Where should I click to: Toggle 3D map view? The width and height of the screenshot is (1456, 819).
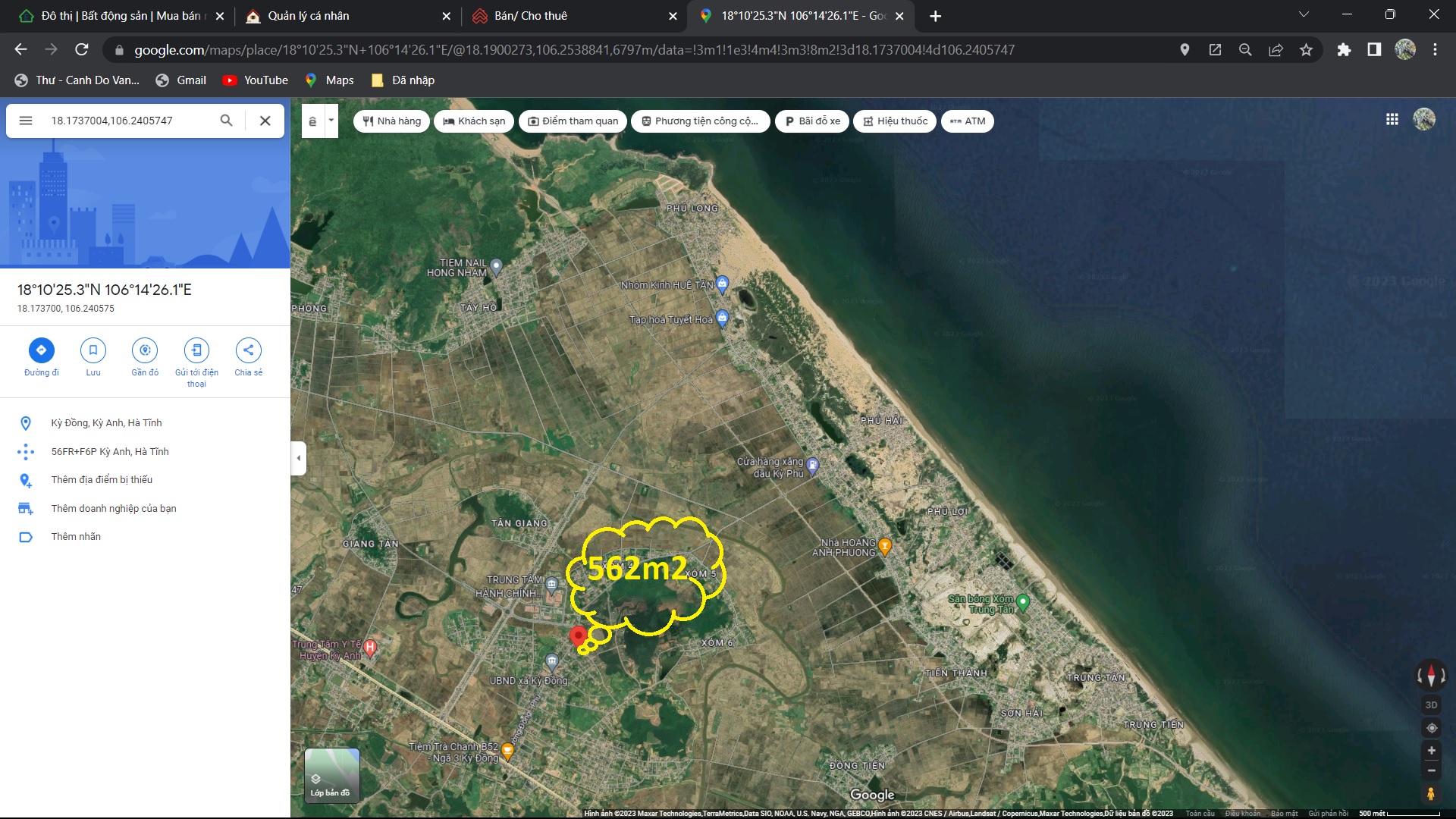[1431, 704]
